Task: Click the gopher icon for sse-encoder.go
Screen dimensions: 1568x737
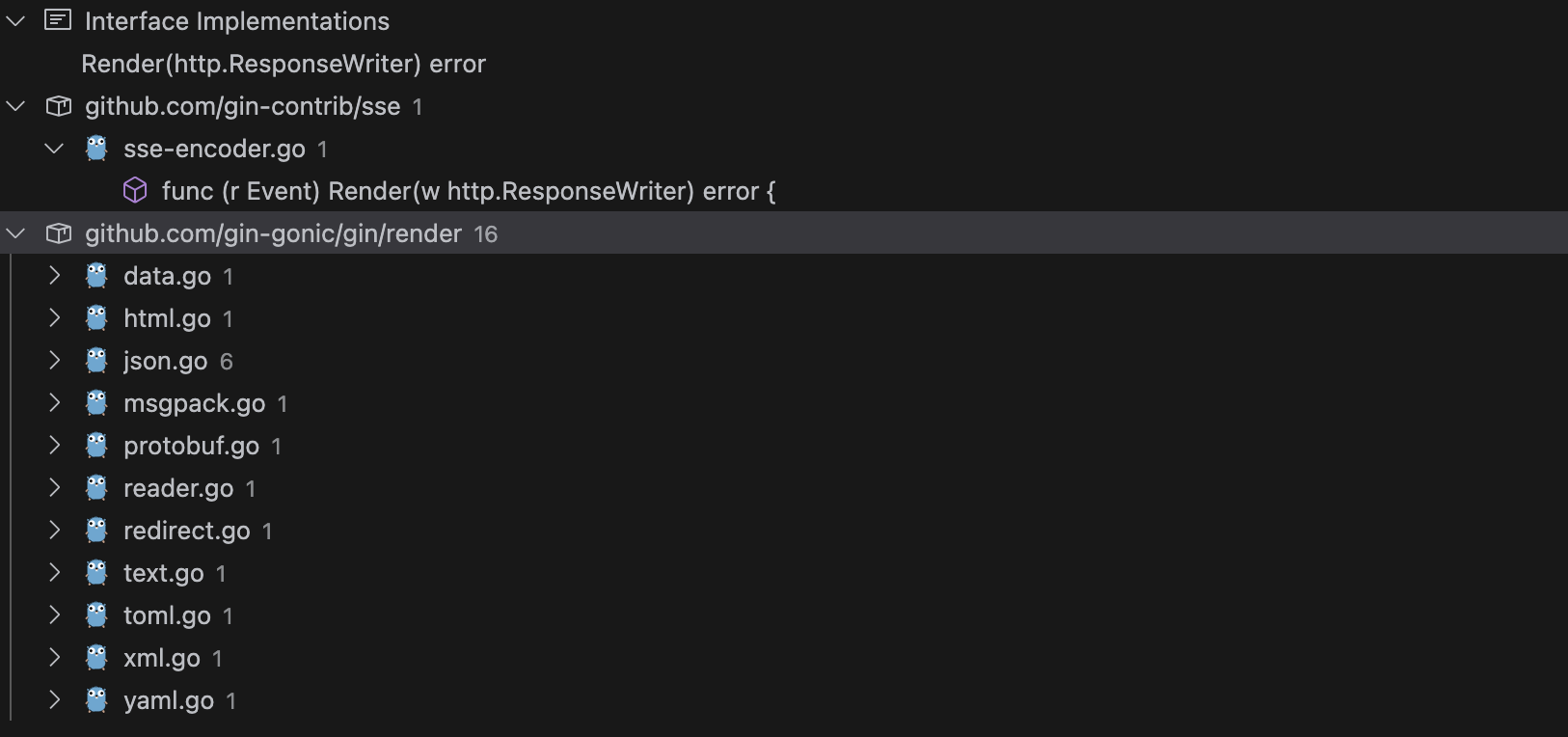Action: pyautogui.click(x=96, y=149)
